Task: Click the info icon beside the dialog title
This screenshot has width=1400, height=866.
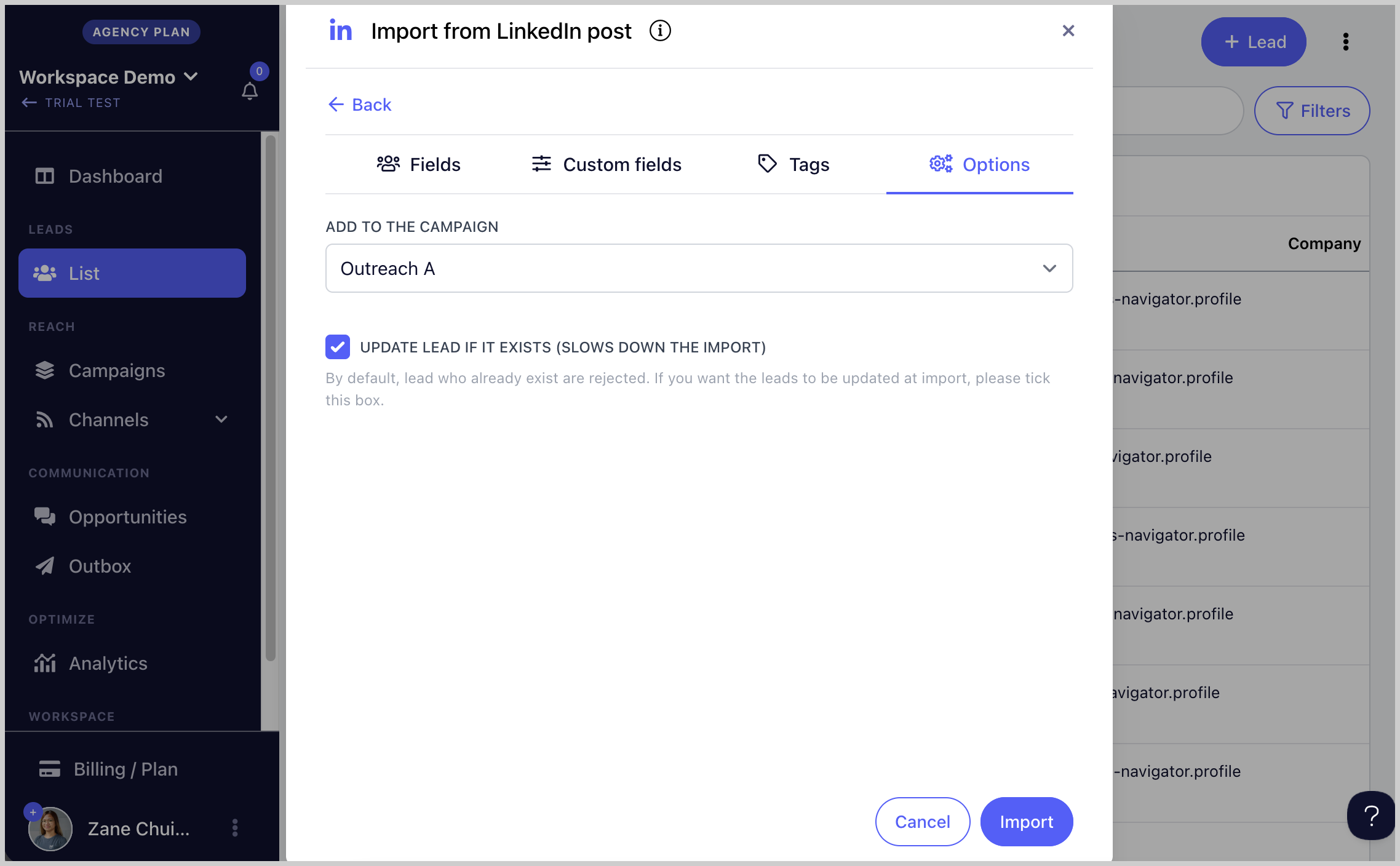Action: click(660, 31)
